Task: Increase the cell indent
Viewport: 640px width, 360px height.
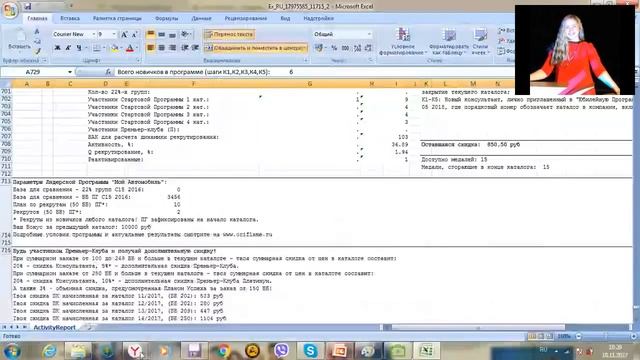Action: (196, 48)
